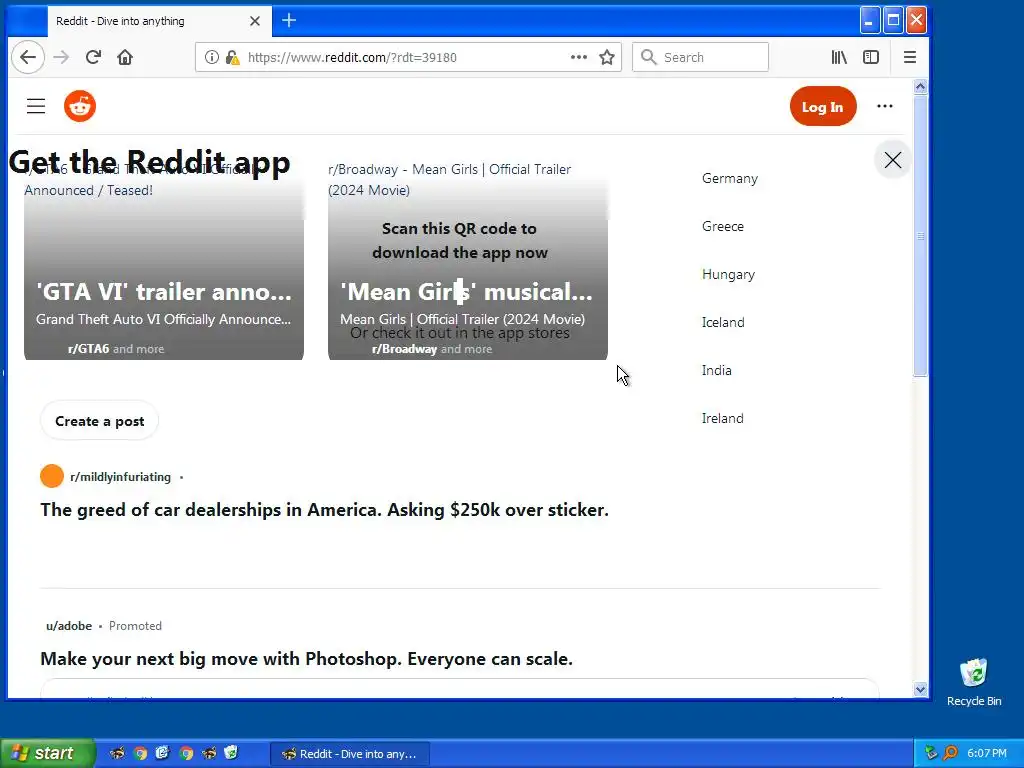Close the Get the Reddit app overlay
The width and height of the screenshot is (1024, 768).
pyautogui.click(x=893, y=160)
